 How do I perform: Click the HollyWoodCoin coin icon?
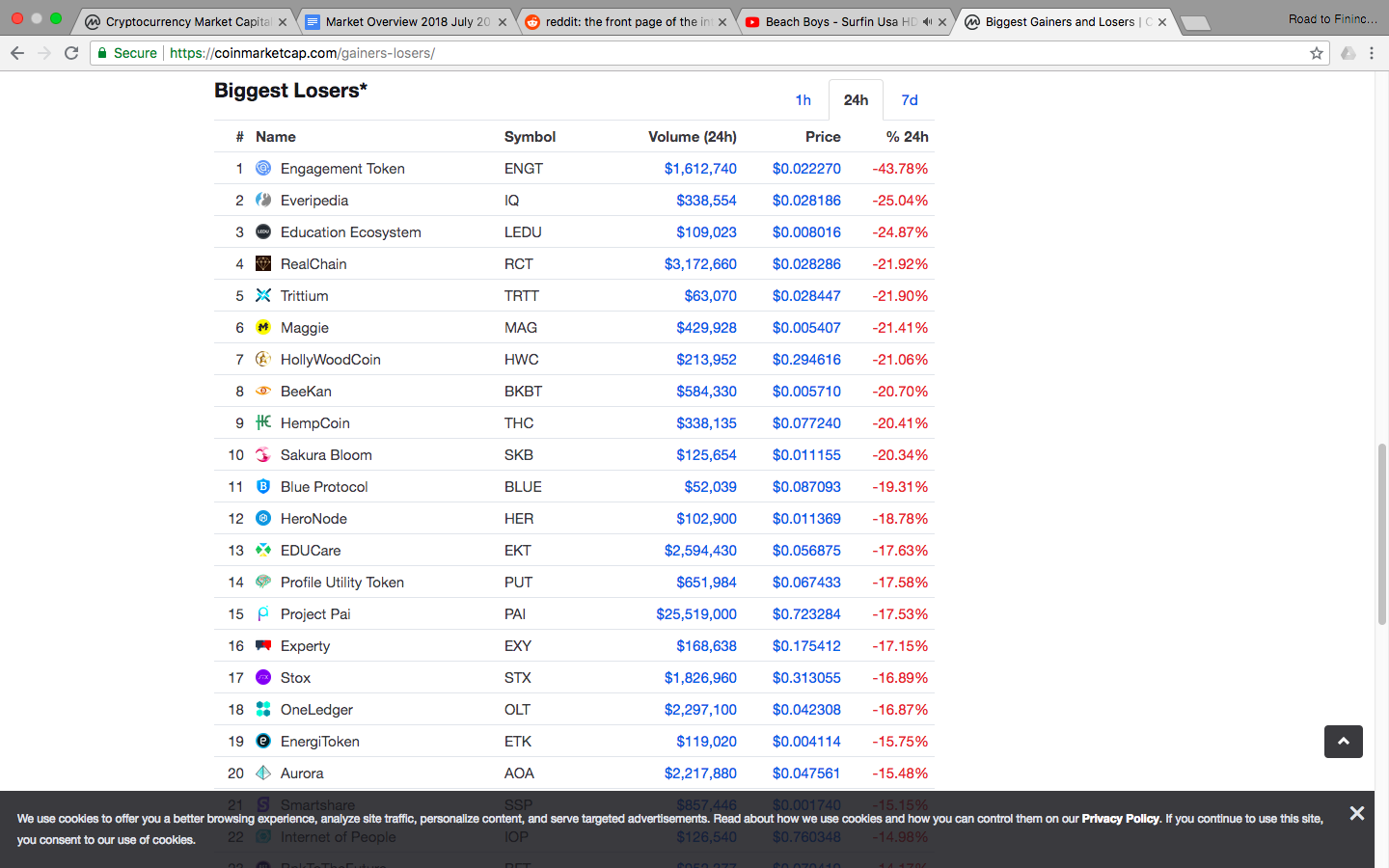point(263,359)
